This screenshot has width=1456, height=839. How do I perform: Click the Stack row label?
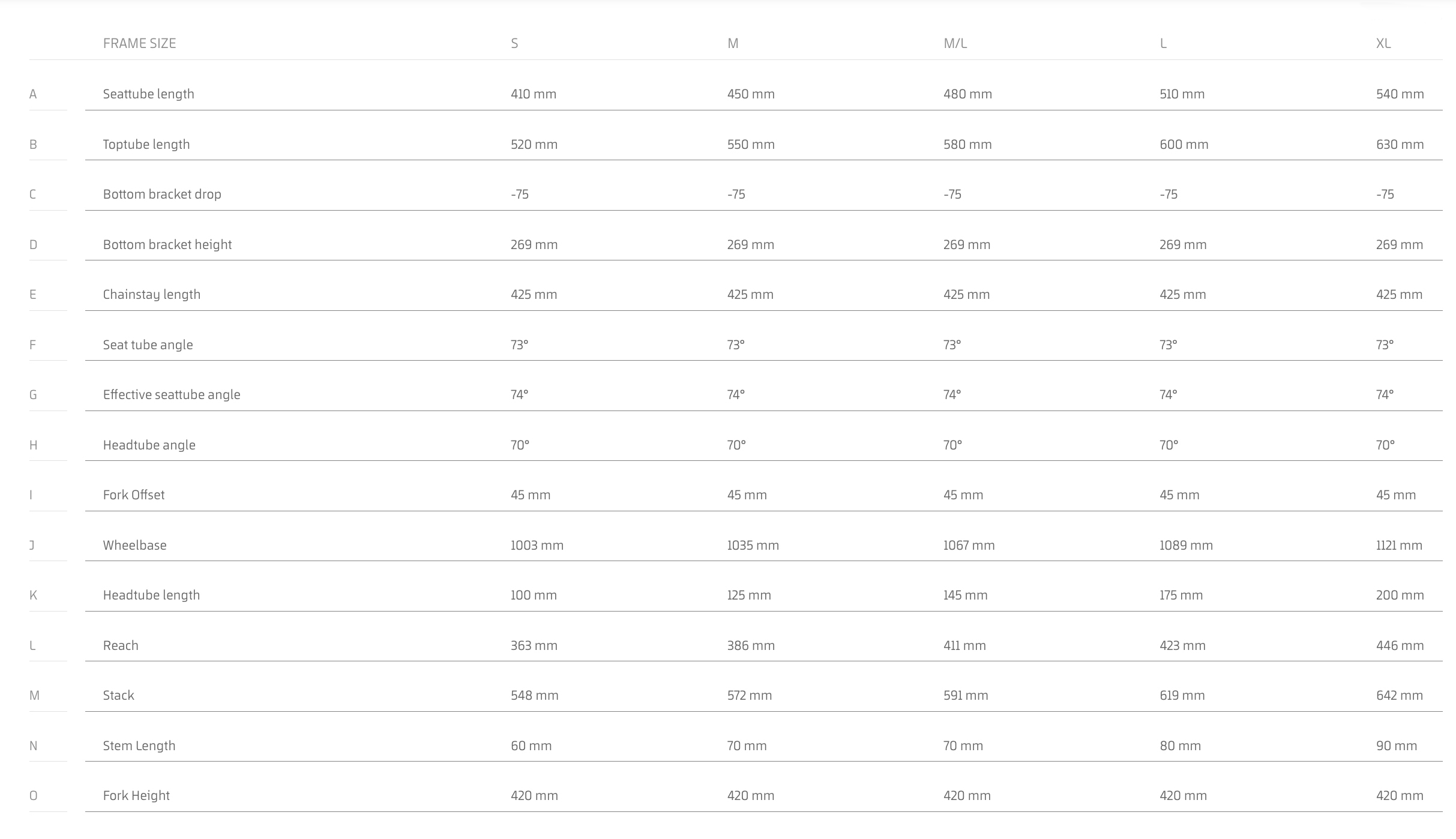pyautogui.click(x=118, y=696)
